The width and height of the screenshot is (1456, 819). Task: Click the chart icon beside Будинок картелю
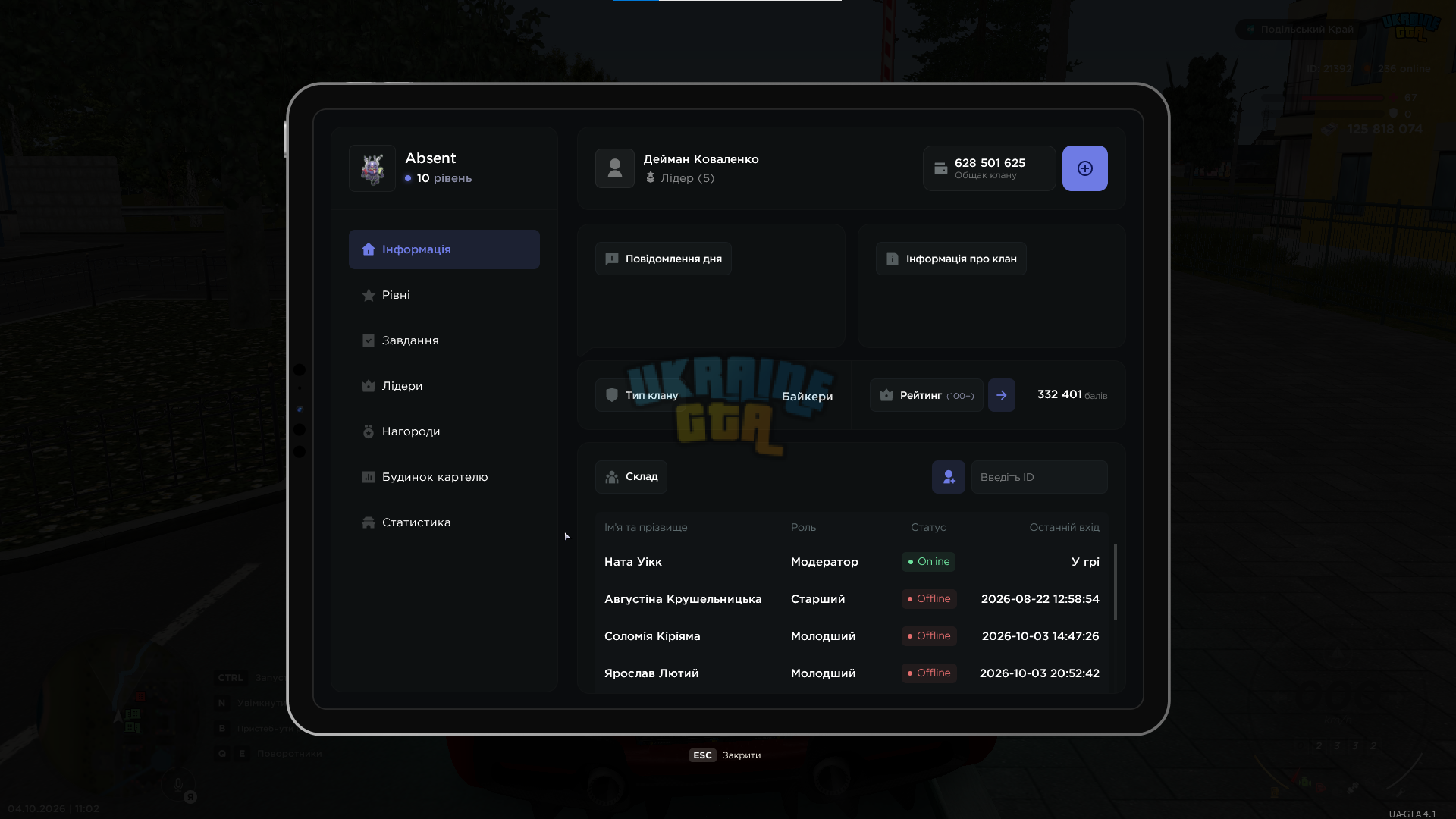[x=369, y=477]
